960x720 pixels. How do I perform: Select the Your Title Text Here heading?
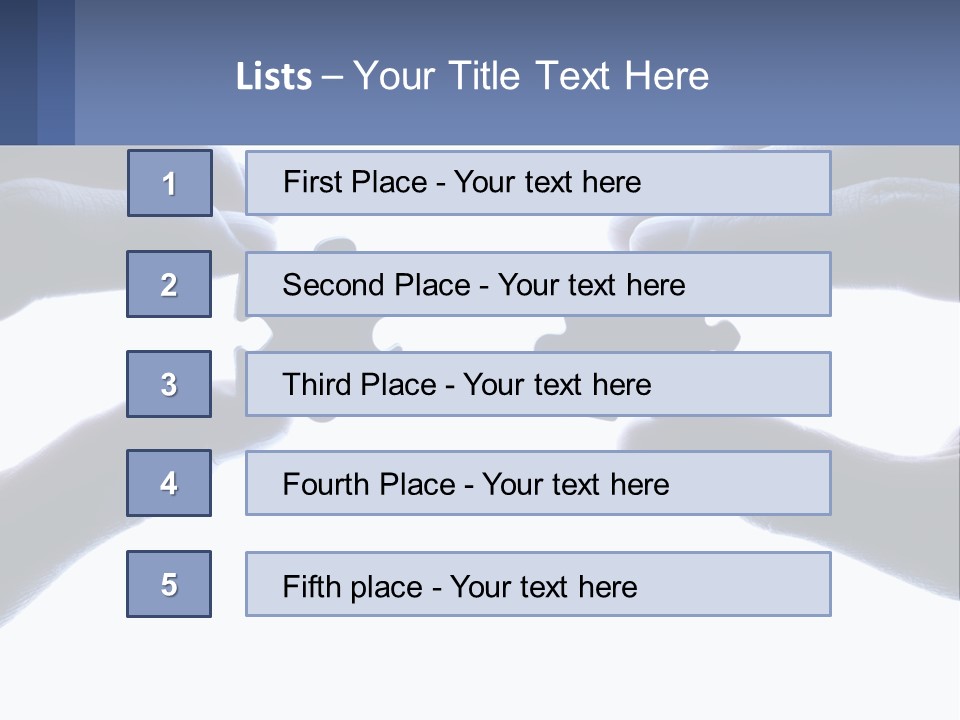tap(531, 76)
